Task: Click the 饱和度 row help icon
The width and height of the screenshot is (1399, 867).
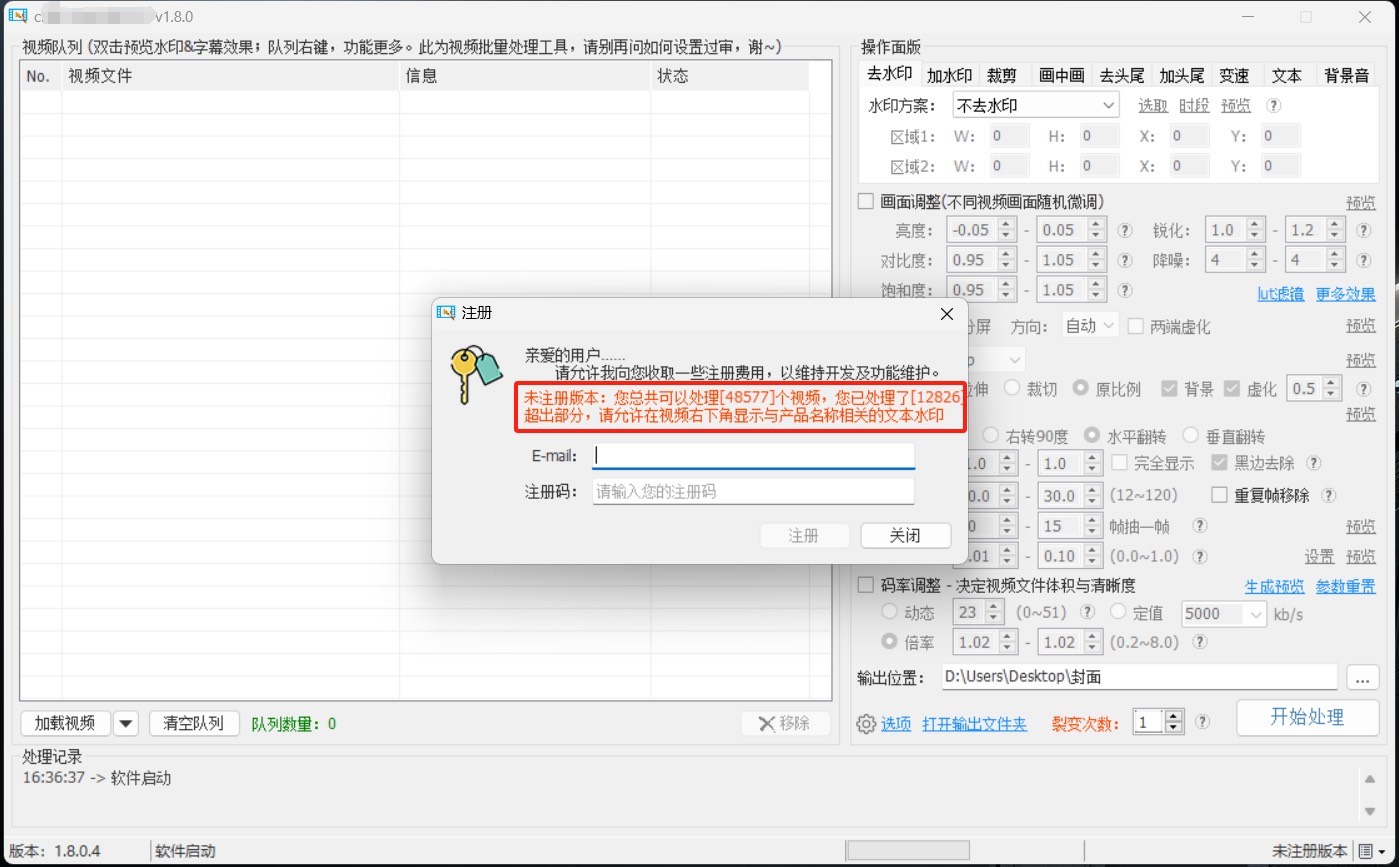Action: coord(1124,290)
